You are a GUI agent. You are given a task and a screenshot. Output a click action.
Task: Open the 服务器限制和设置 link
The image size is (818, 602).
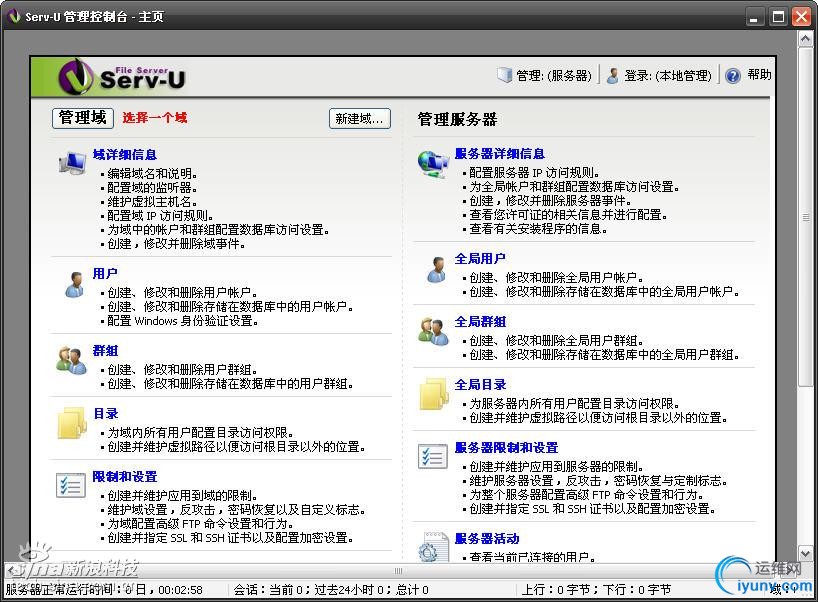point(507,448)
